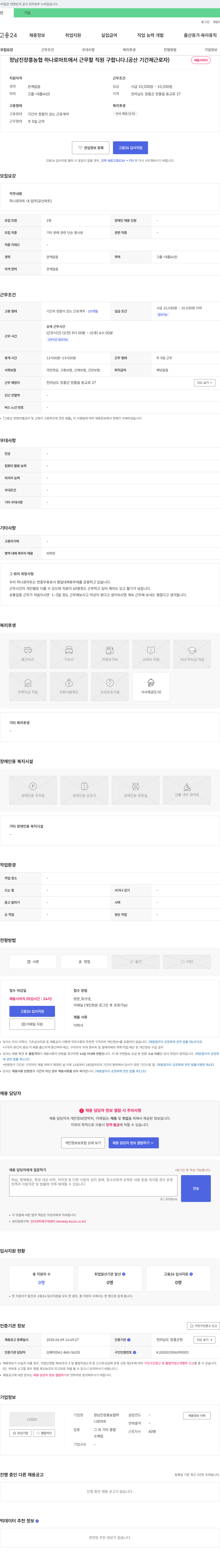Screen dimensions: 220x1568
Task: Click the 건물 내부 경사로 icon
Action: pyautogui.click(x=187, y=790)
